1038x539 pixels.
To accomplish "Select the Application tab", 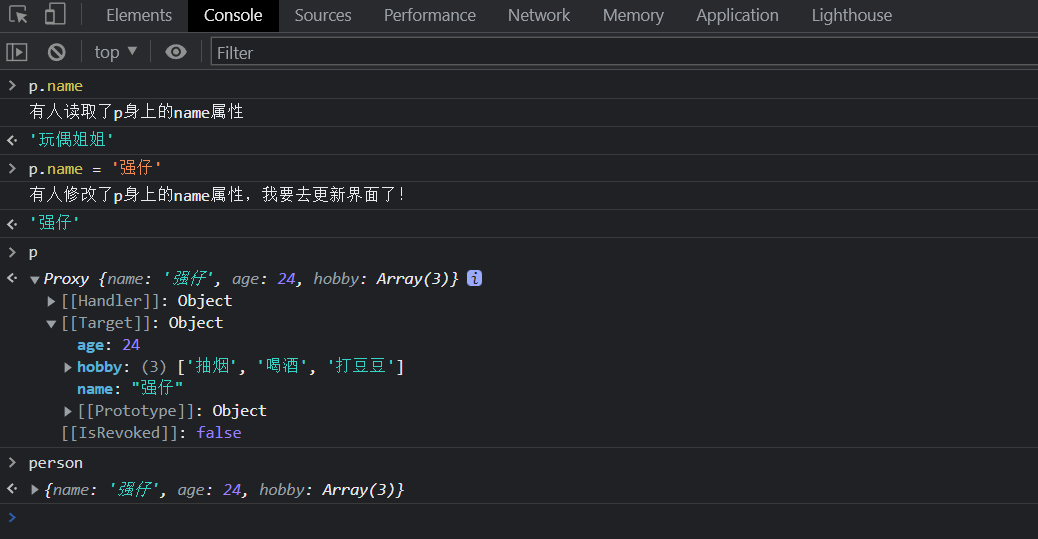I will (x=737, y=15).
